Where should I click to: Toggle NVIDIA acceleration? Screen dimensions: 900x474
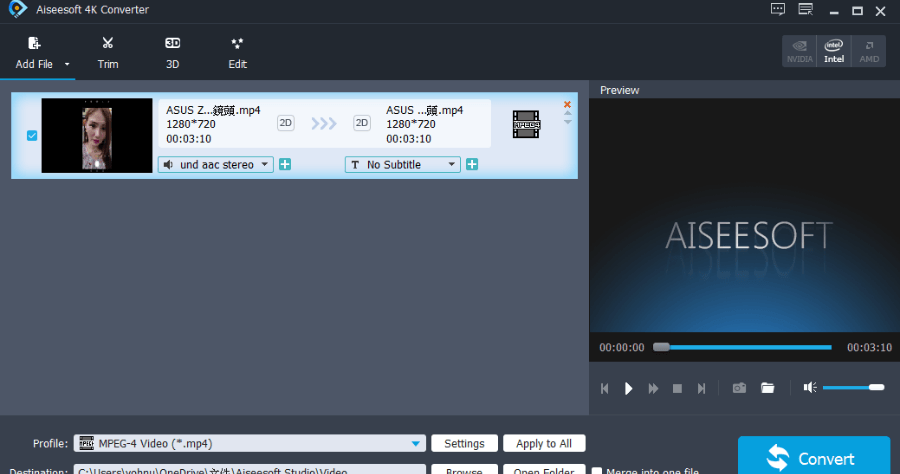click(x=800, y=51)
